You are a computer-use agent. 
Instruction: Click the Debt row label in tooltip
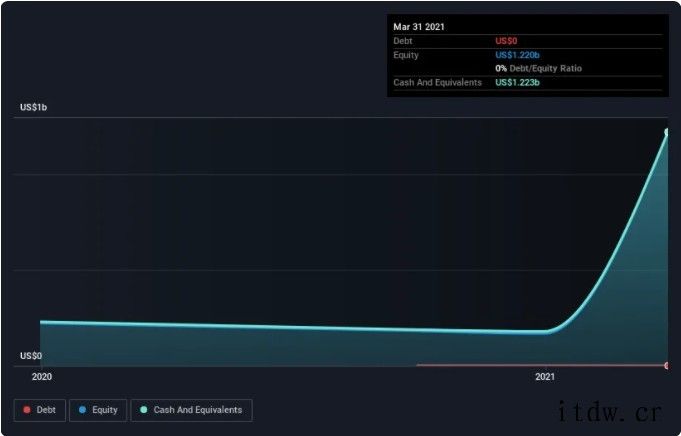point(403,41)
